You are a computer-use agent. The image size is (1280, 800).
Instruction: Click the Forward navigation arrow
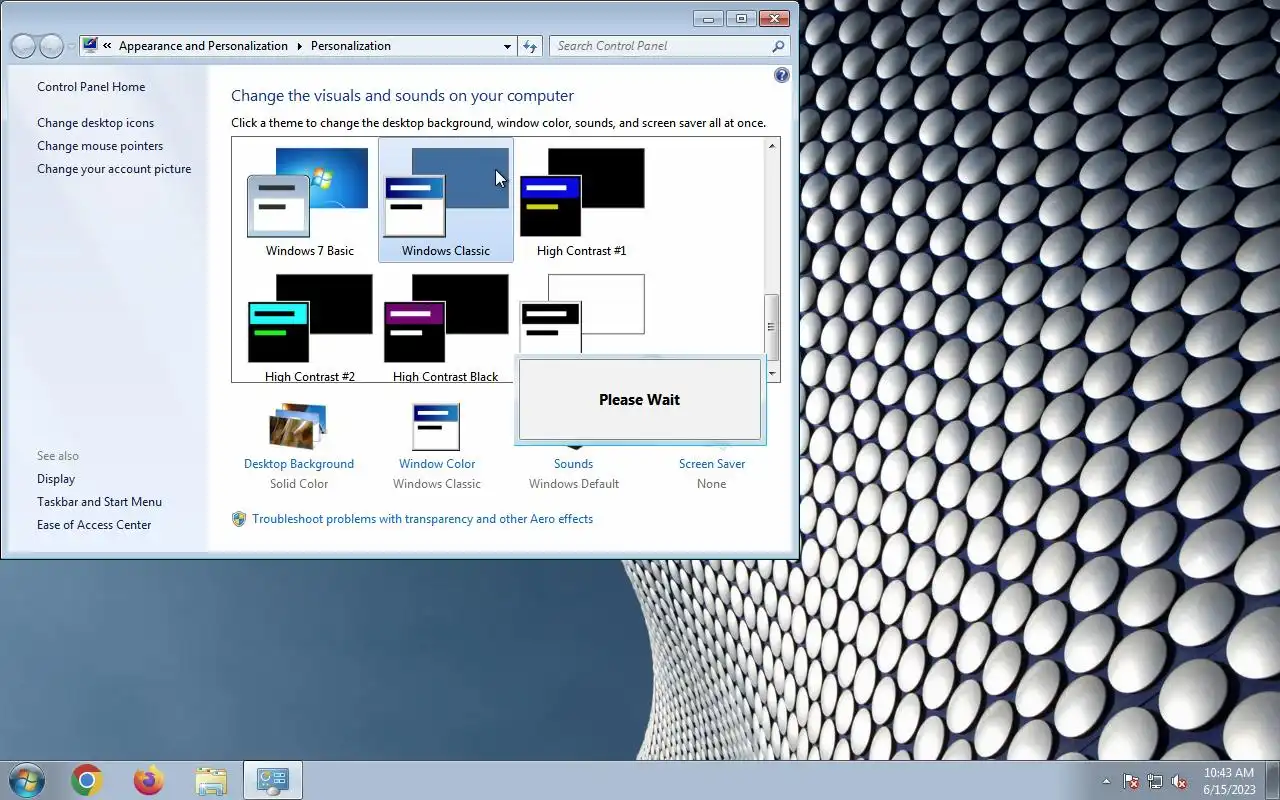(x=51, y=46)
